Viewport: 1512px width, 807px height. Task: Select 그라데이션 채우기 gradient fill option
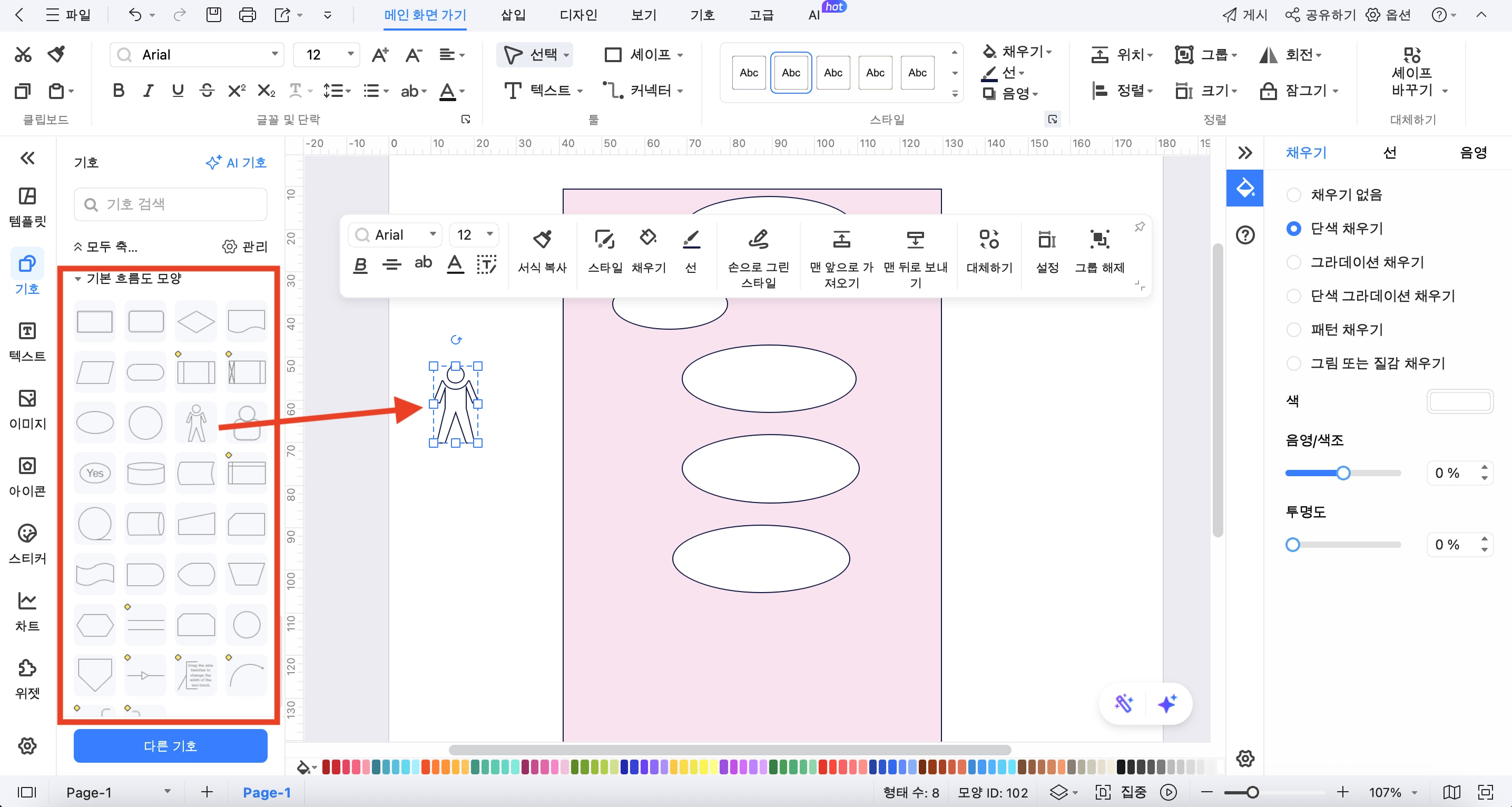[1293, 262]
